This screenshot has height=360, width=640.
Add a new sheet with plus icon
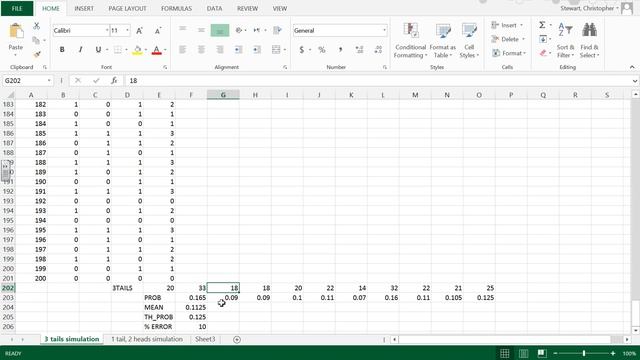[237, 340]
